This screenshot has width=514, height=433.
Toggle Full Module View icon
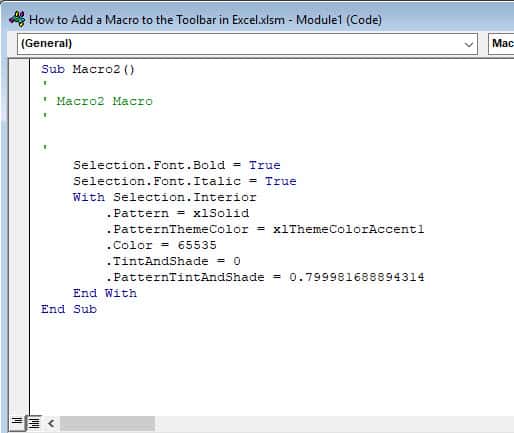click(34, 422)
